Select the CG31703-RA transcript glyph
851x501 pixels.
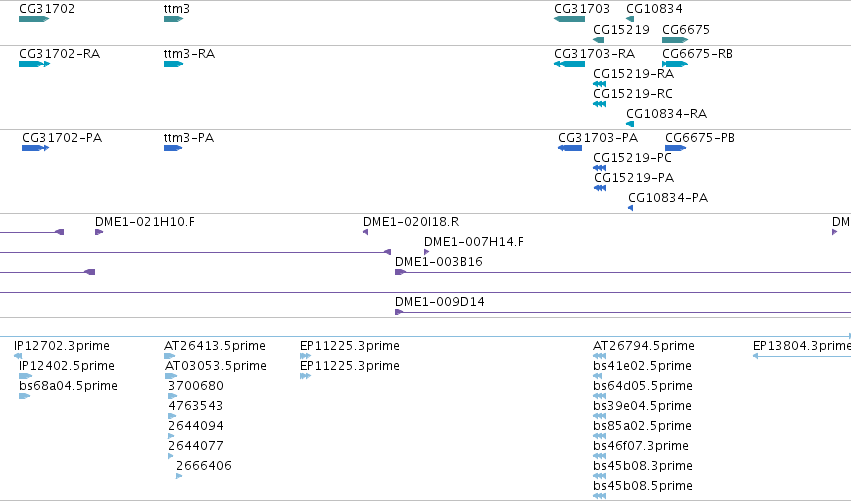pos(569,64)
